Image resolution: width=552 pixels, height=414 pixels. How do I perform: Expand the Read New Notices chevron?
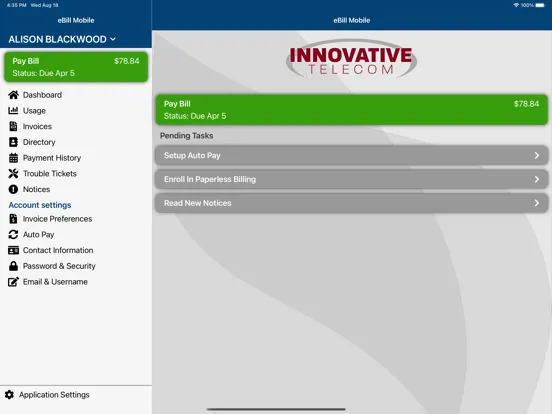pos(537,203)
